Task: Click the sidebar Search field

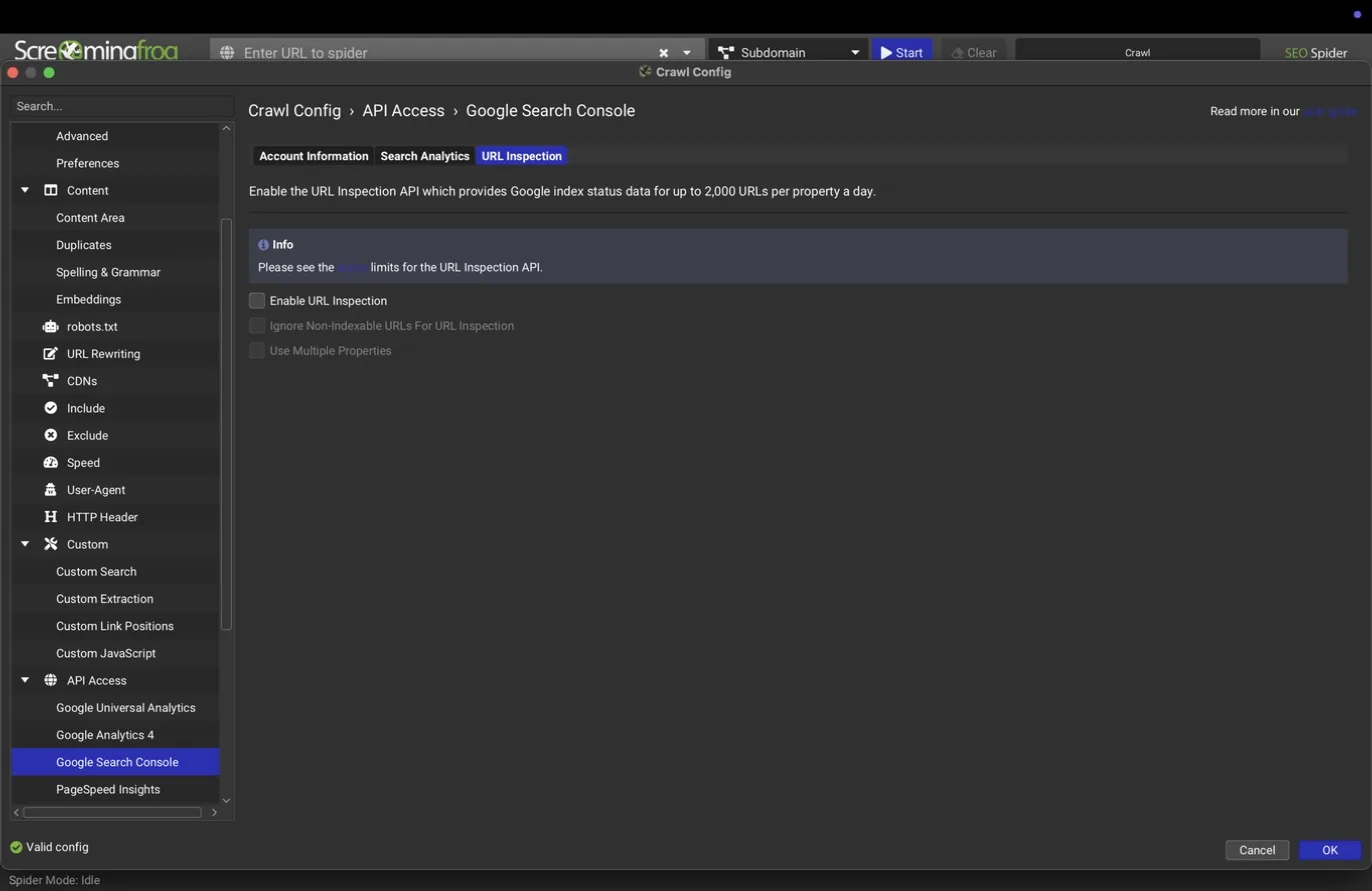Action: coord(122,106)
